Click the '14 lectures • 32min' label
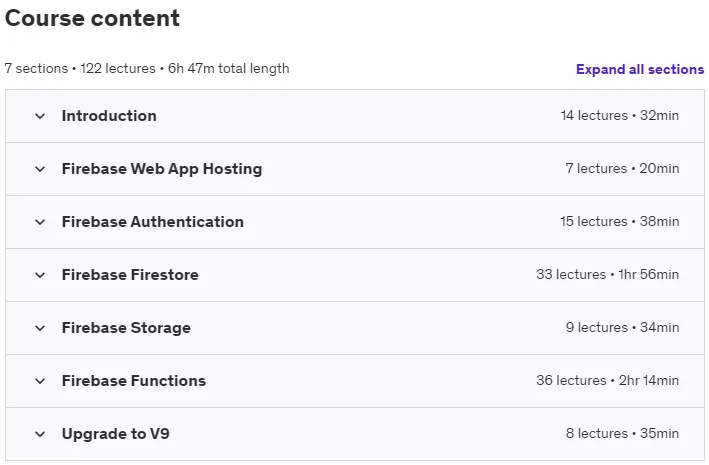Image resolution: width=709 pixels, height=465 pixels. pyautogui.click(x=619, y=115)
